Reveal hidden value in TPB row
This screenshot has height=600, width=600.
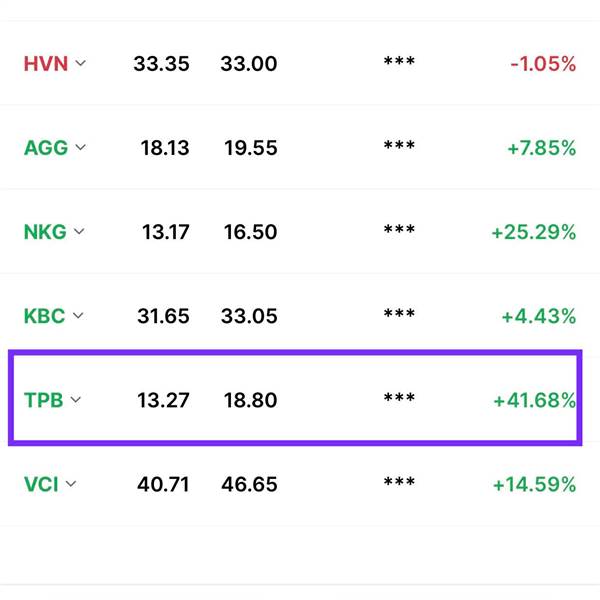tap(399, 398)
